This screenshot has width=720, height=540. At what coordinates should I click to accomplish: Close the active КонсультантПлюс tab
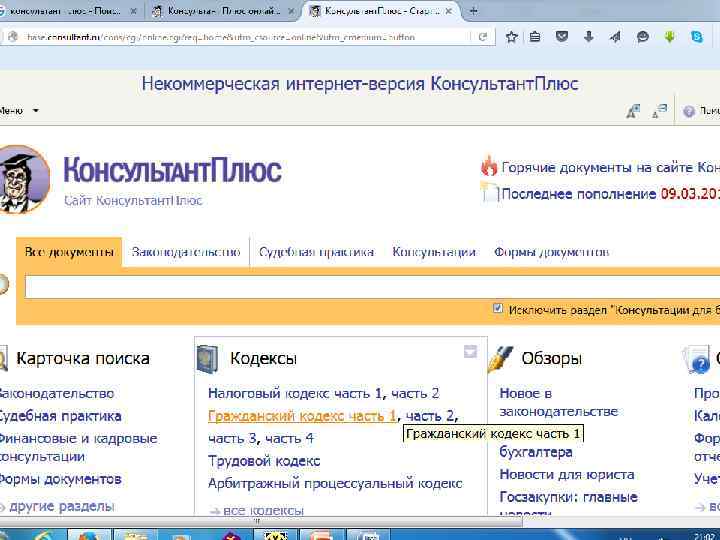point(449,11)
